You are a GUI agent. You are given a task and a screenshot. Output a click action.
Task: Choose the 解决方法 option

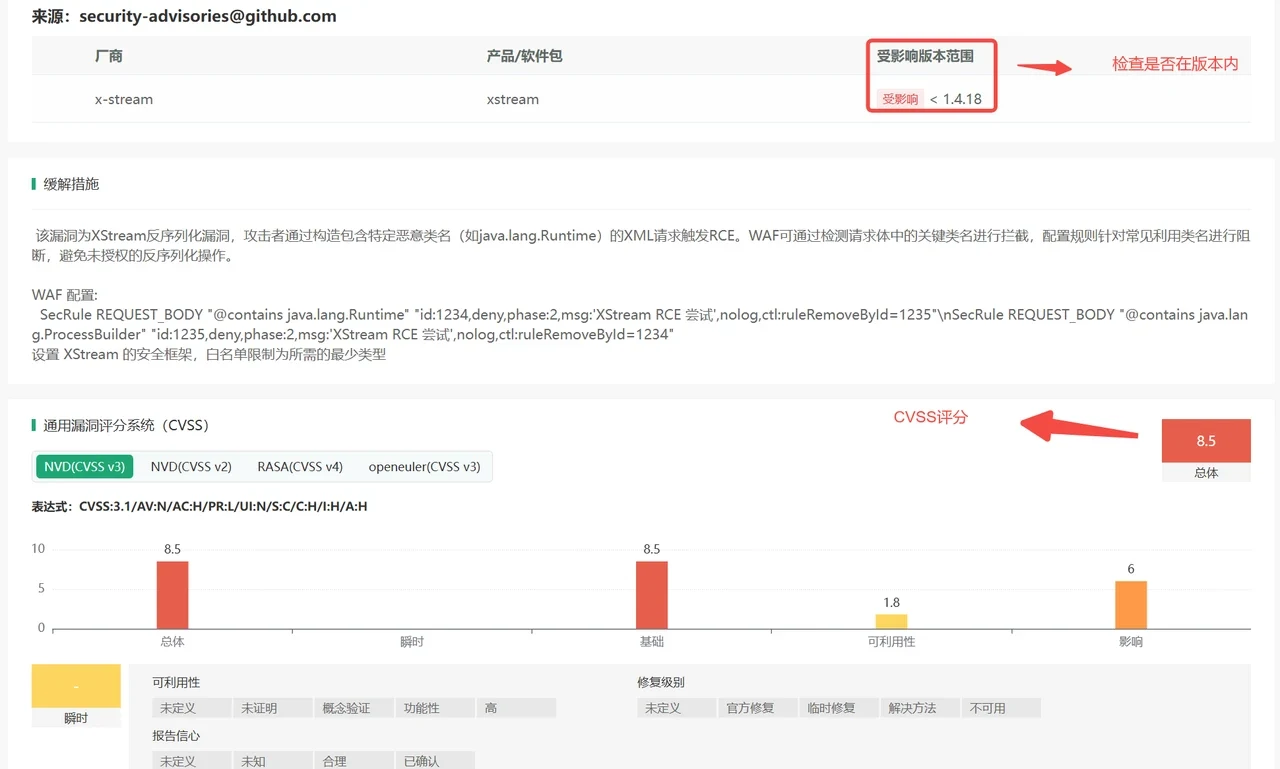920,708
